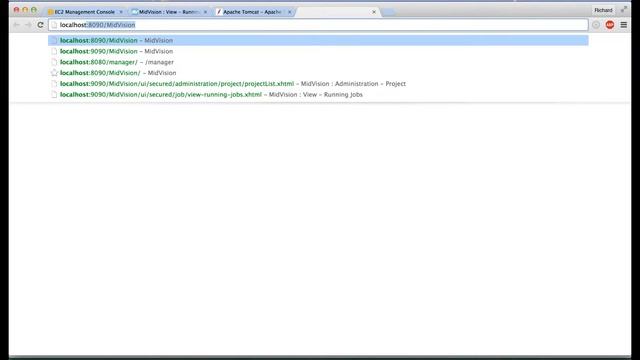Image resolution: width=640 pixels, height=360 pixels.
Task: Click the yellow minimize window button
Action: coord(25,9)
